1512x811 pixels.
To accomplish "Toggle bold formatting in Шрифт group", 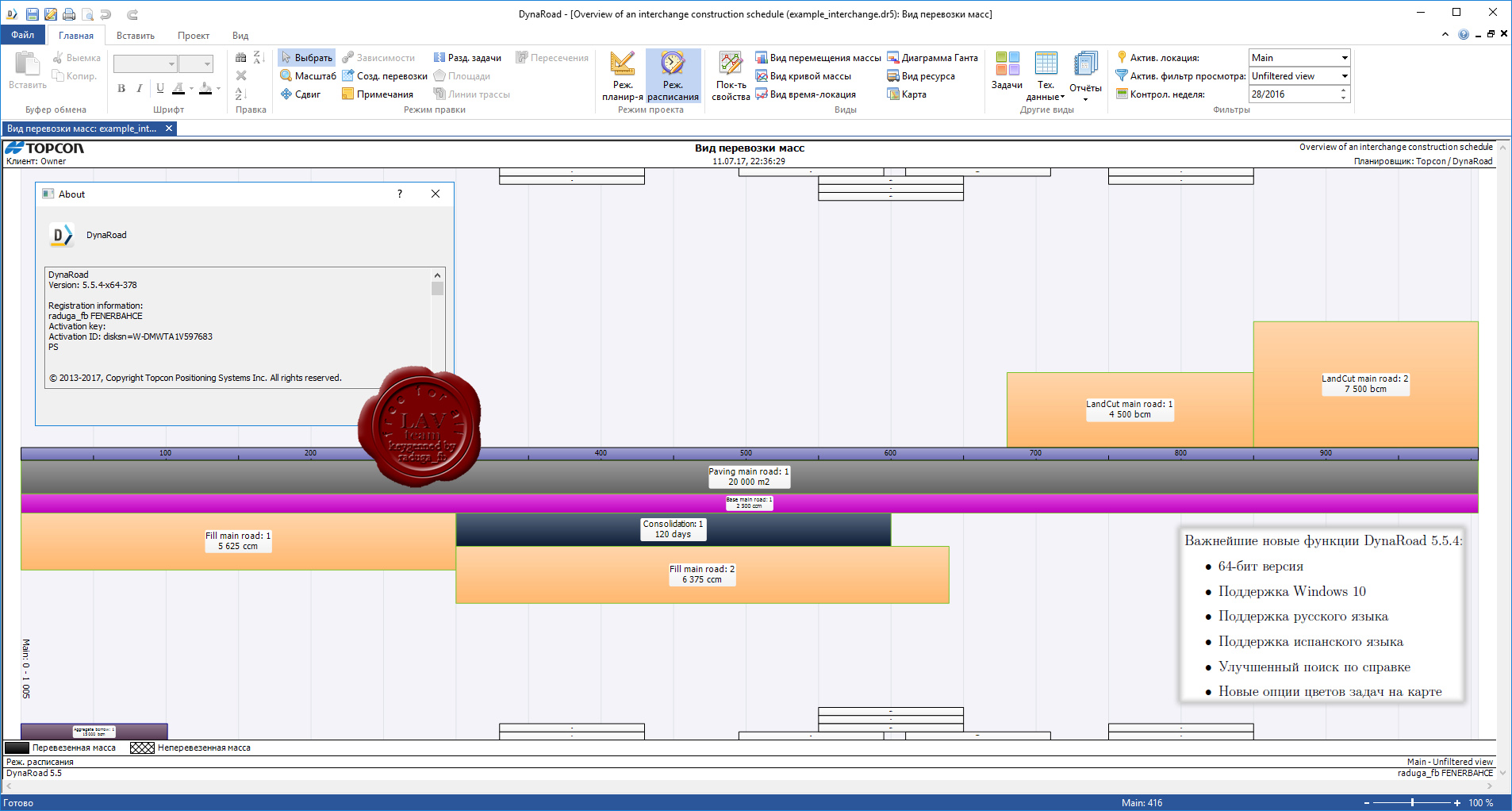I will (x=121, y=88).
